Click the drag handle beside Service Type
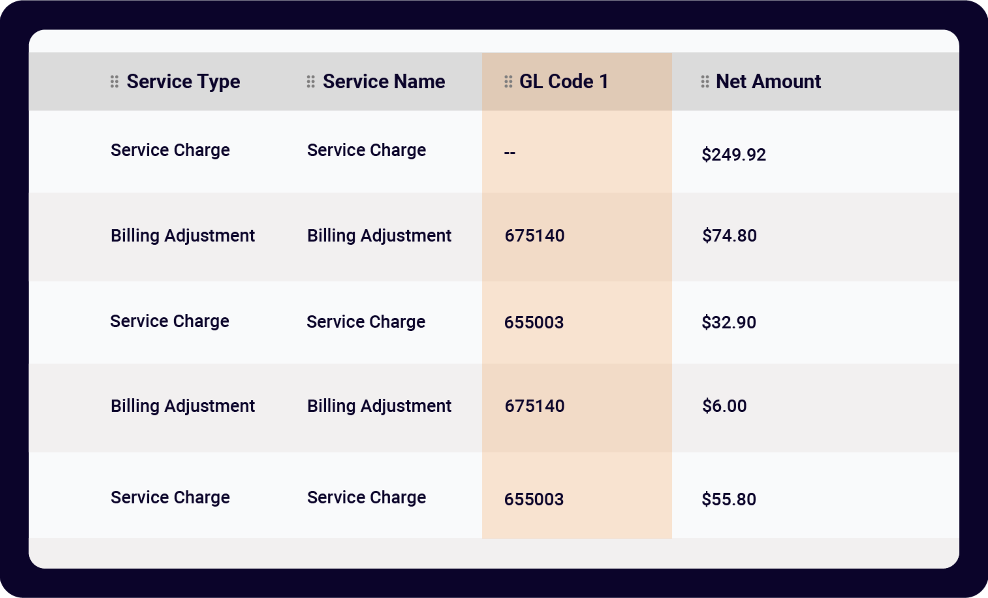Viewport: 988px width, 598px height. coord(115,82)
